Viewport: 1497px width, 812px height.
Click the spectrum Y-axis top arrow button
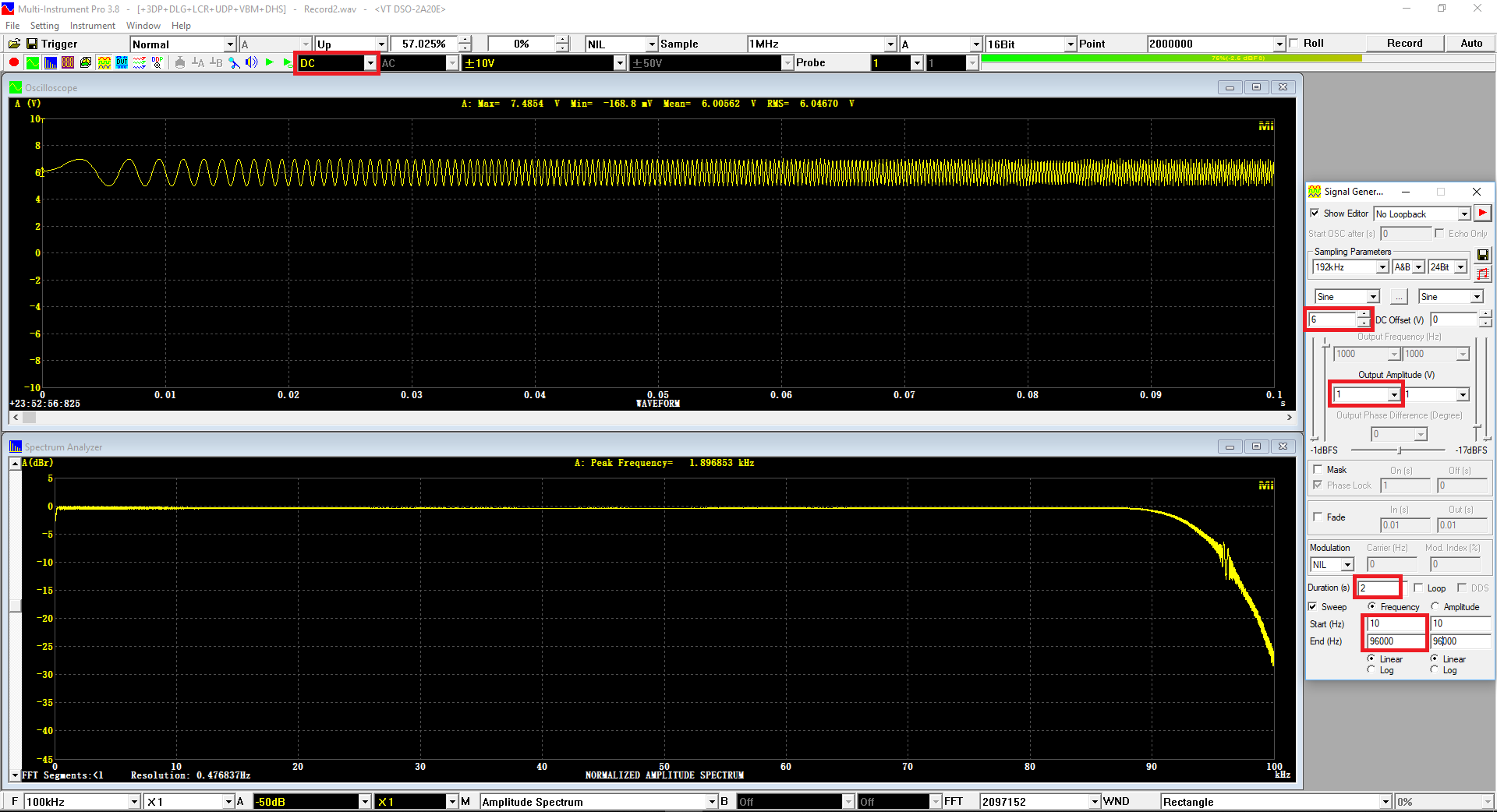pyautogui.click(x=15, y=464)
